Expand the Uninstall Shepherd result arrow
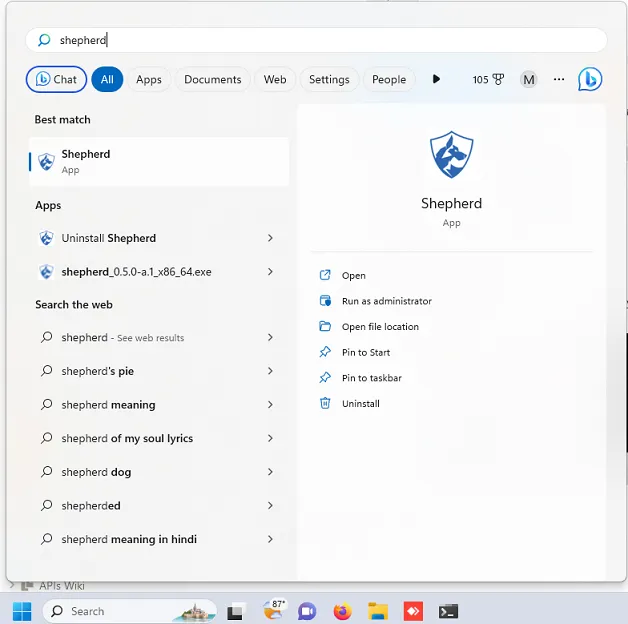 270,238
